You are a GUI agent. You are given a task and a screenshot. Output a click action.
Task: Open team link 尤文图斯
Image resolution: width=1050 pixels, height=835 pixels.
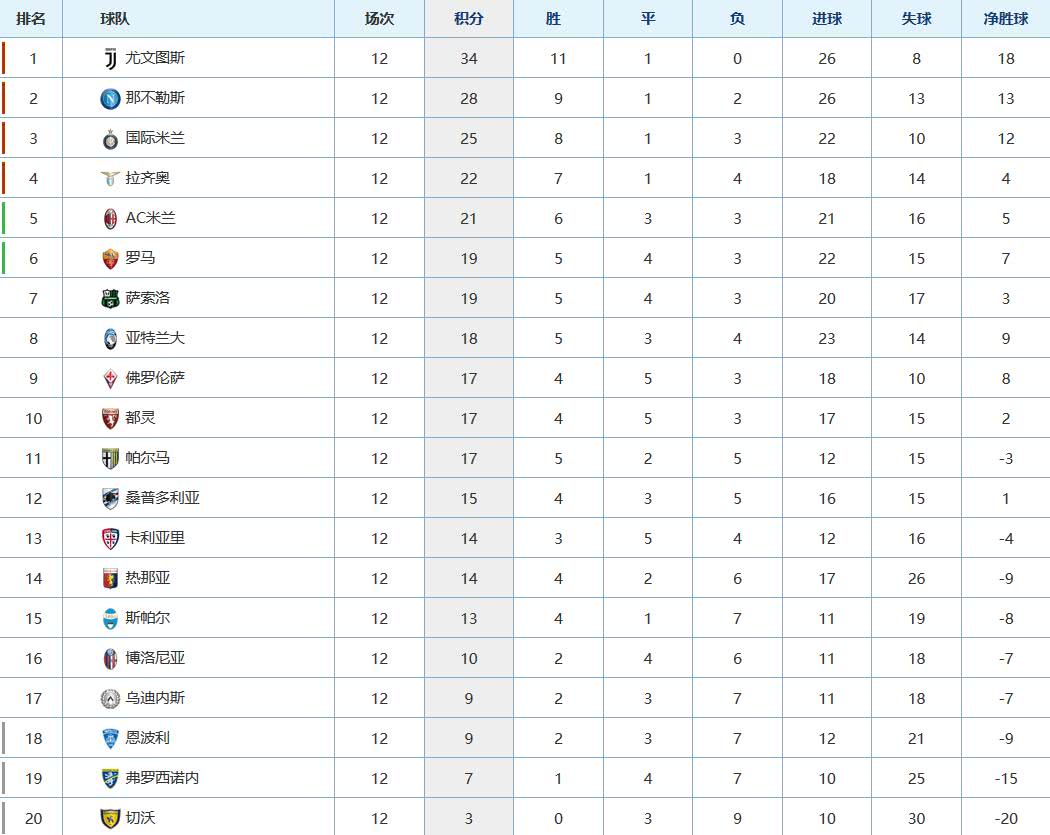pos(155,58)
